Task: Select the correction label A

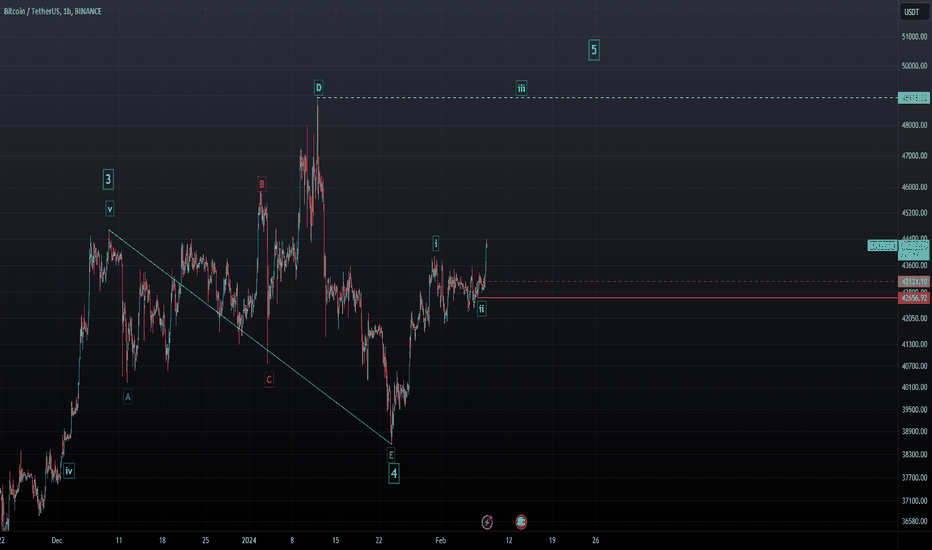Action: pyautogui.click(x=128, y=397)
